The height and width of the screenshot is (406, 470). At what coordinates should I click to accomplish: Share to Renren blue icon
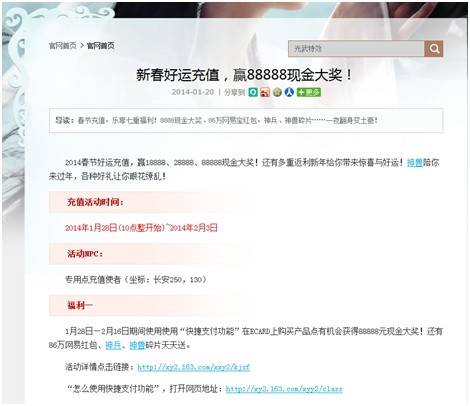289,92
